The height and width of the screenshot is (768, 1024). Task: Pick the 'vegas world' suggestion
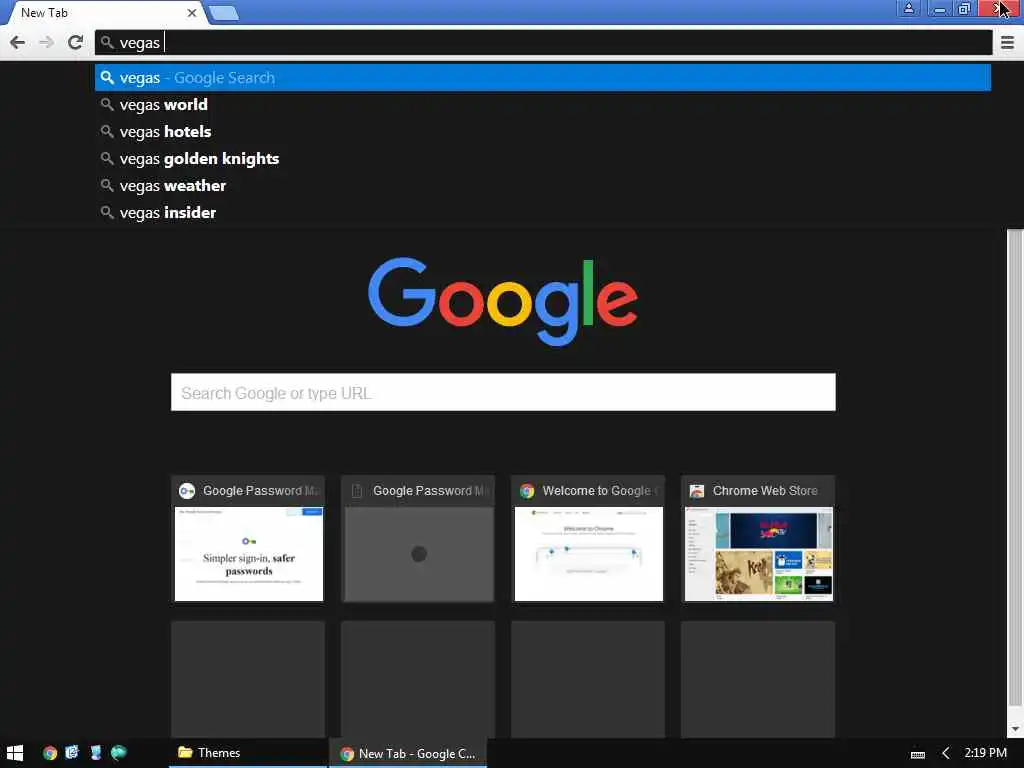(x=543, y=104)
